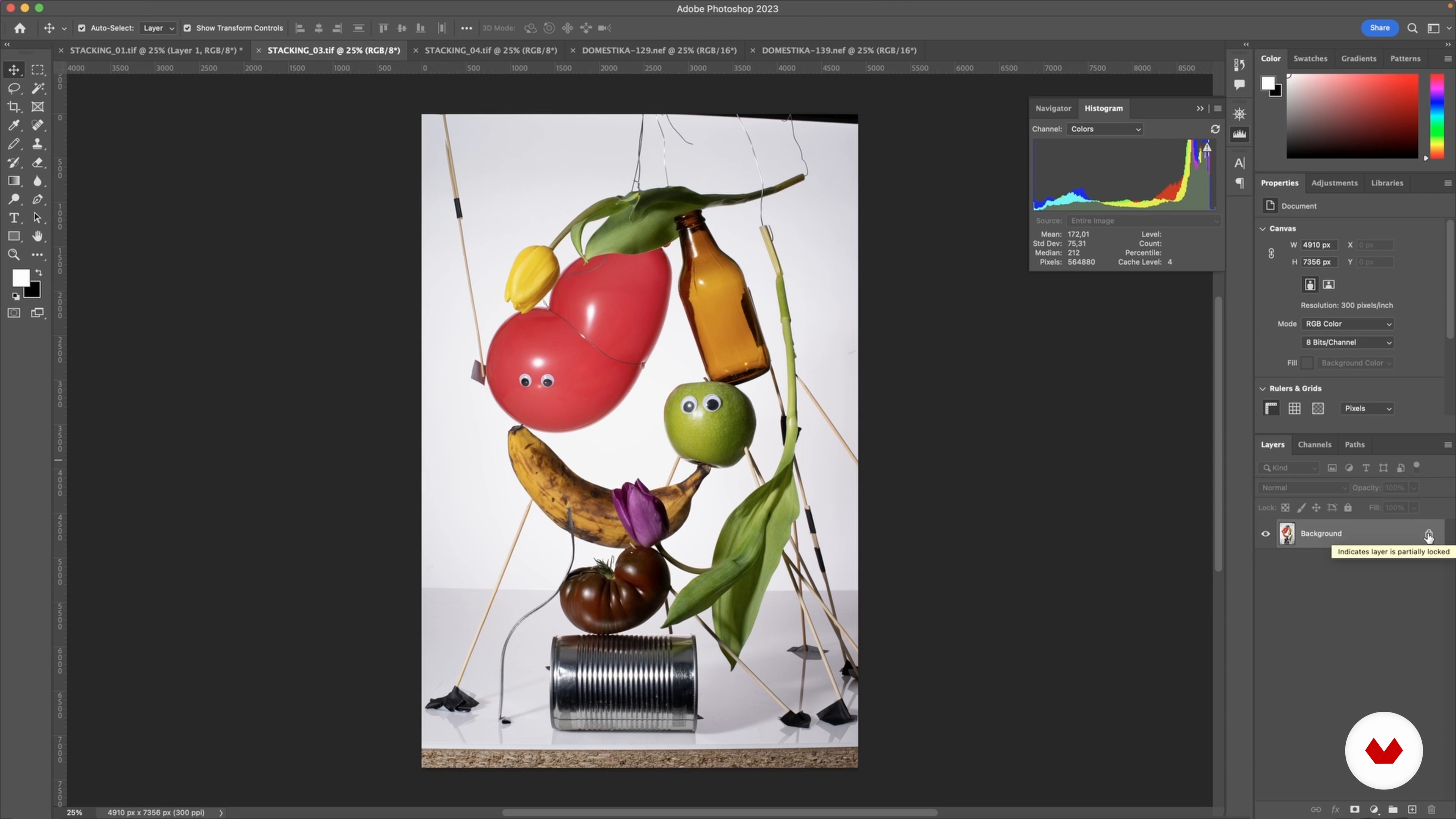Set canvas orientation to landscape

(x=1329, y=285)
